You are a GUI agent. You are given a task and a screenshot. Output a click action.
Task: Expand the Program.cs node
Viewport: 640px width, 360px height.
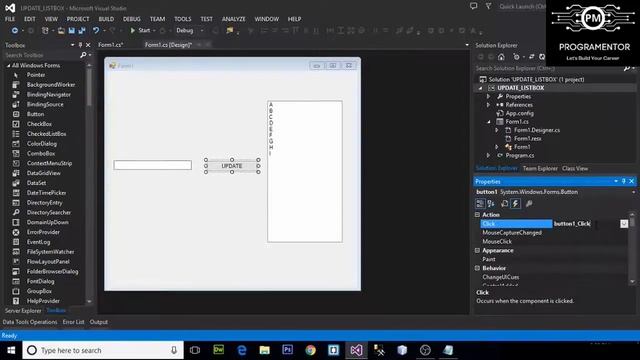point(489,156)
